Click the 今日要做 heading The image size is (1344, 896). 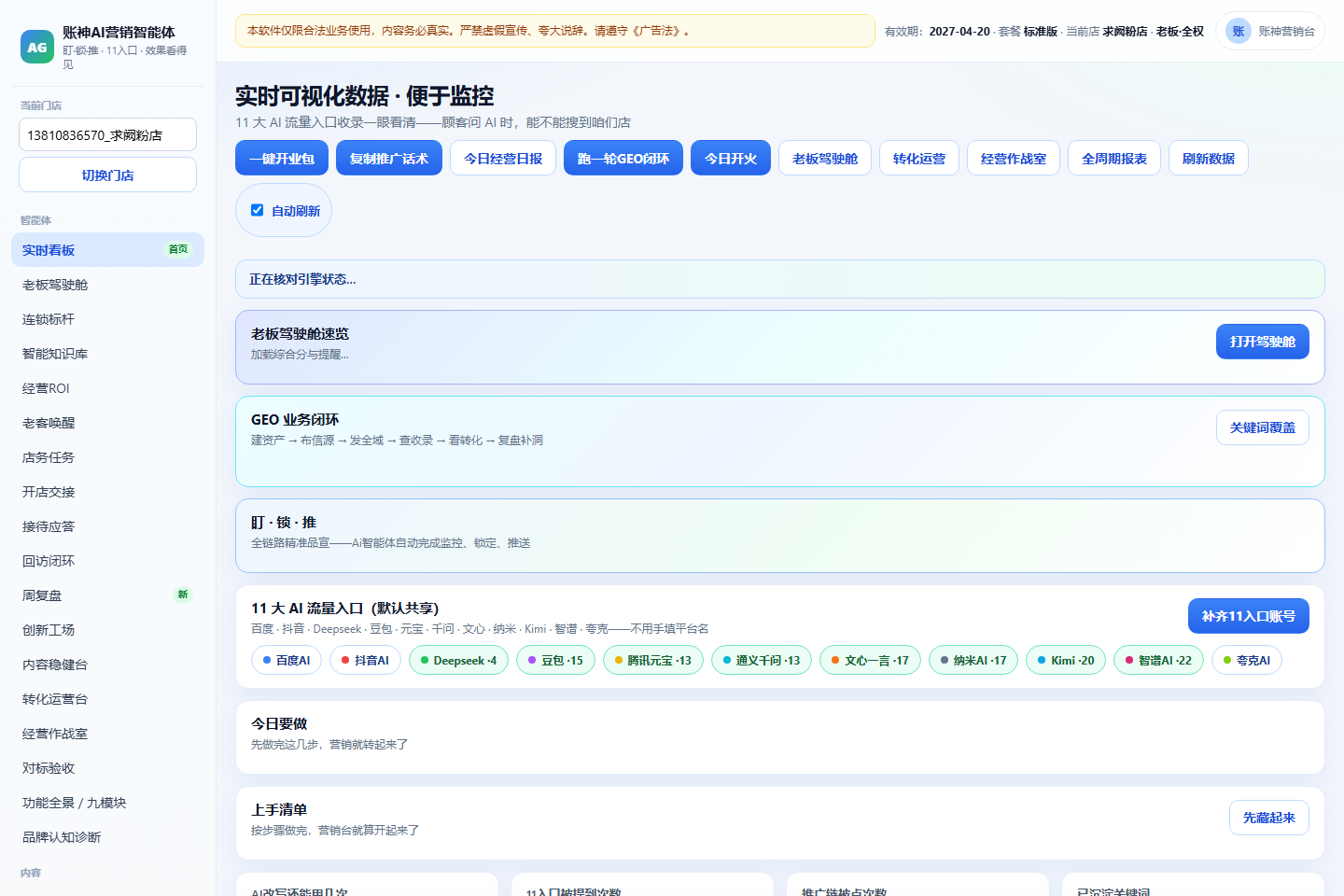pos(279,723)
